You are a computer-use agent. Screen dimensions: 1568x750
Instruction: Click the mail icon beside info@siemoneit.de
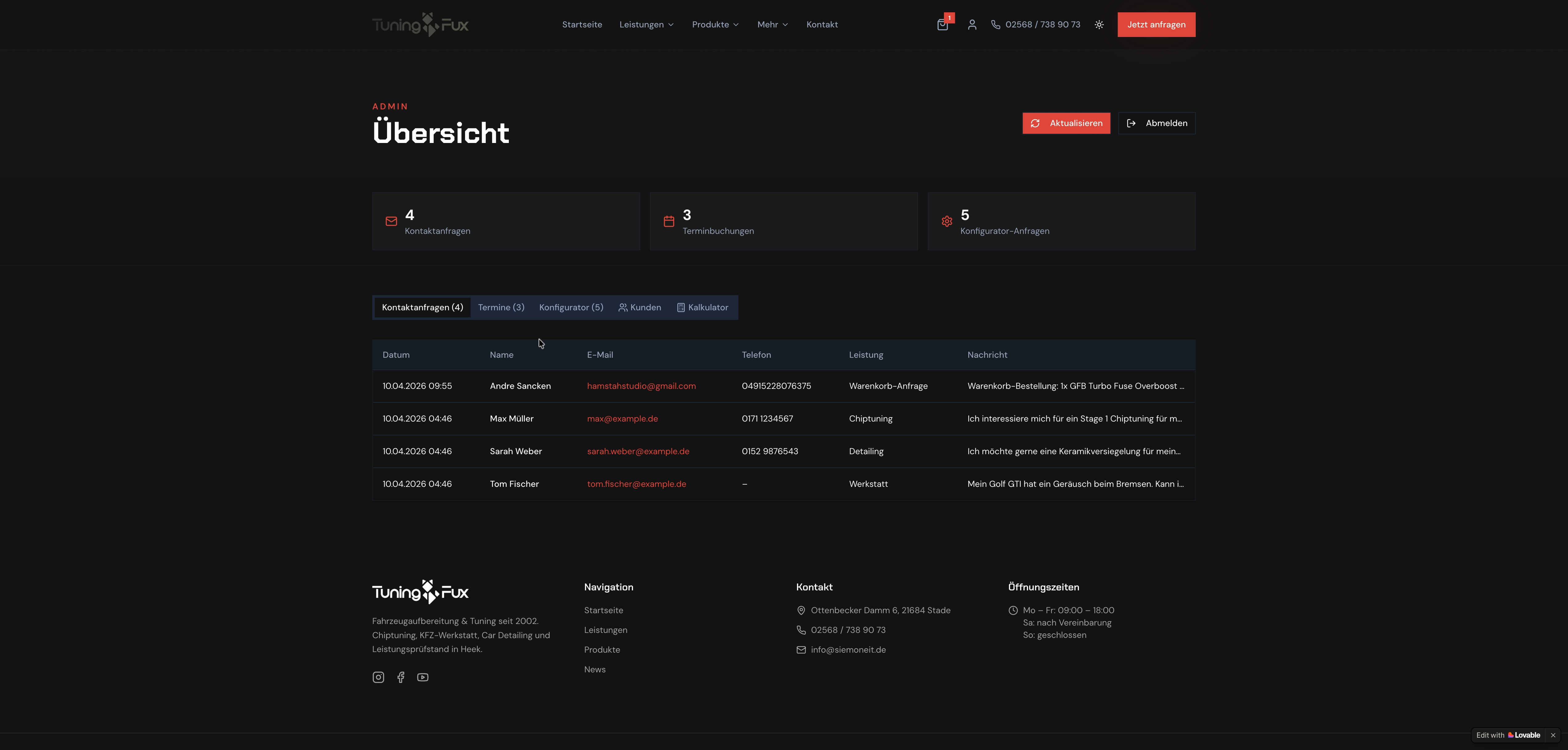[x=801, y=650]
